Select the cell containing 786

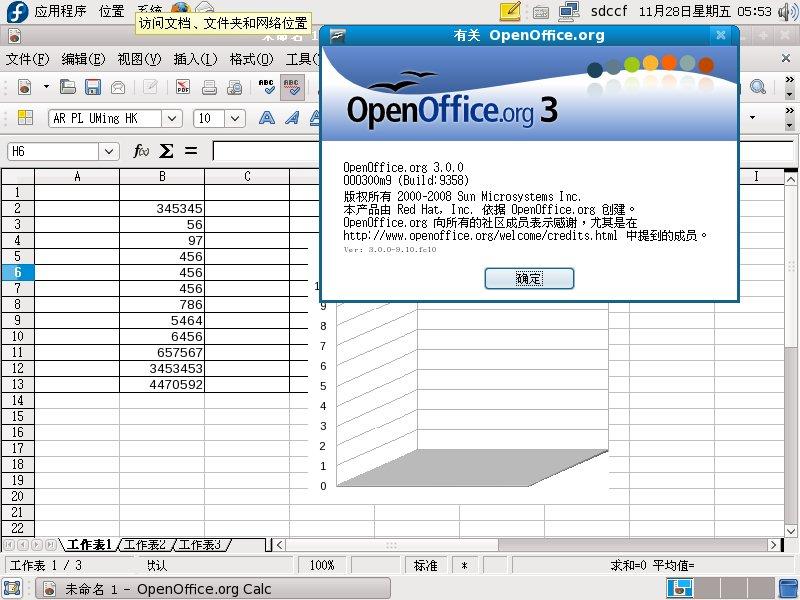[162, 304]
